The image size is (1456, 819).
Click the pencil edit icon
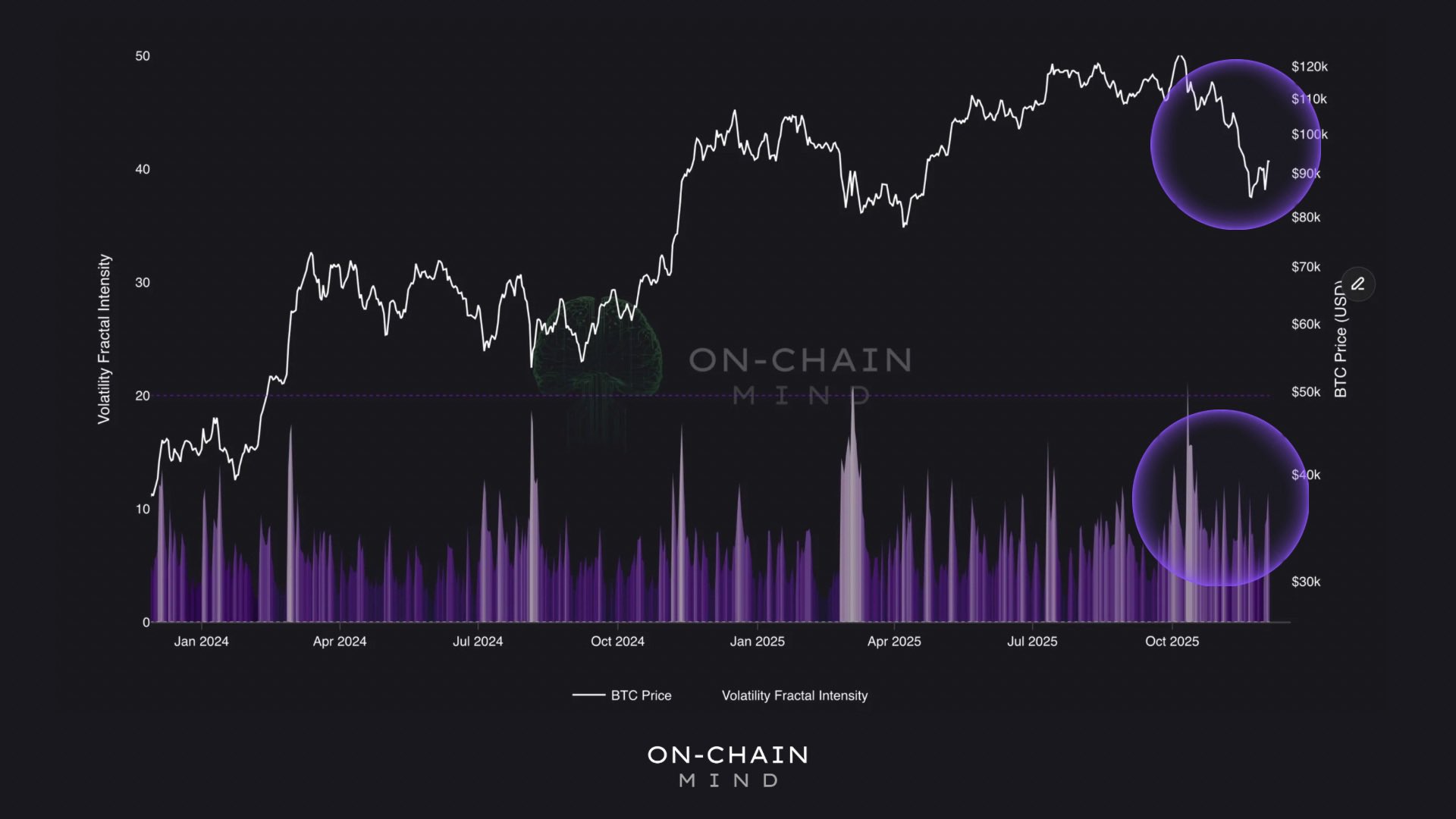coord(1357,284)
